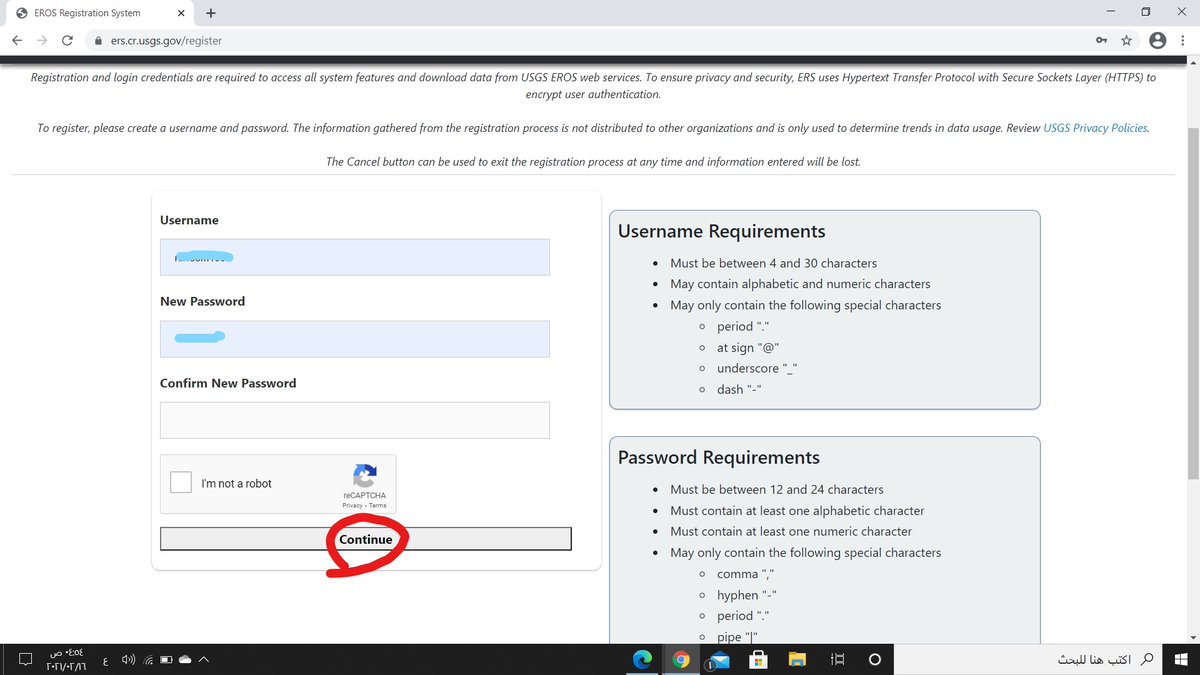Click the address bar URL
The image size is (1200, 675).
[x=166, y=41]
